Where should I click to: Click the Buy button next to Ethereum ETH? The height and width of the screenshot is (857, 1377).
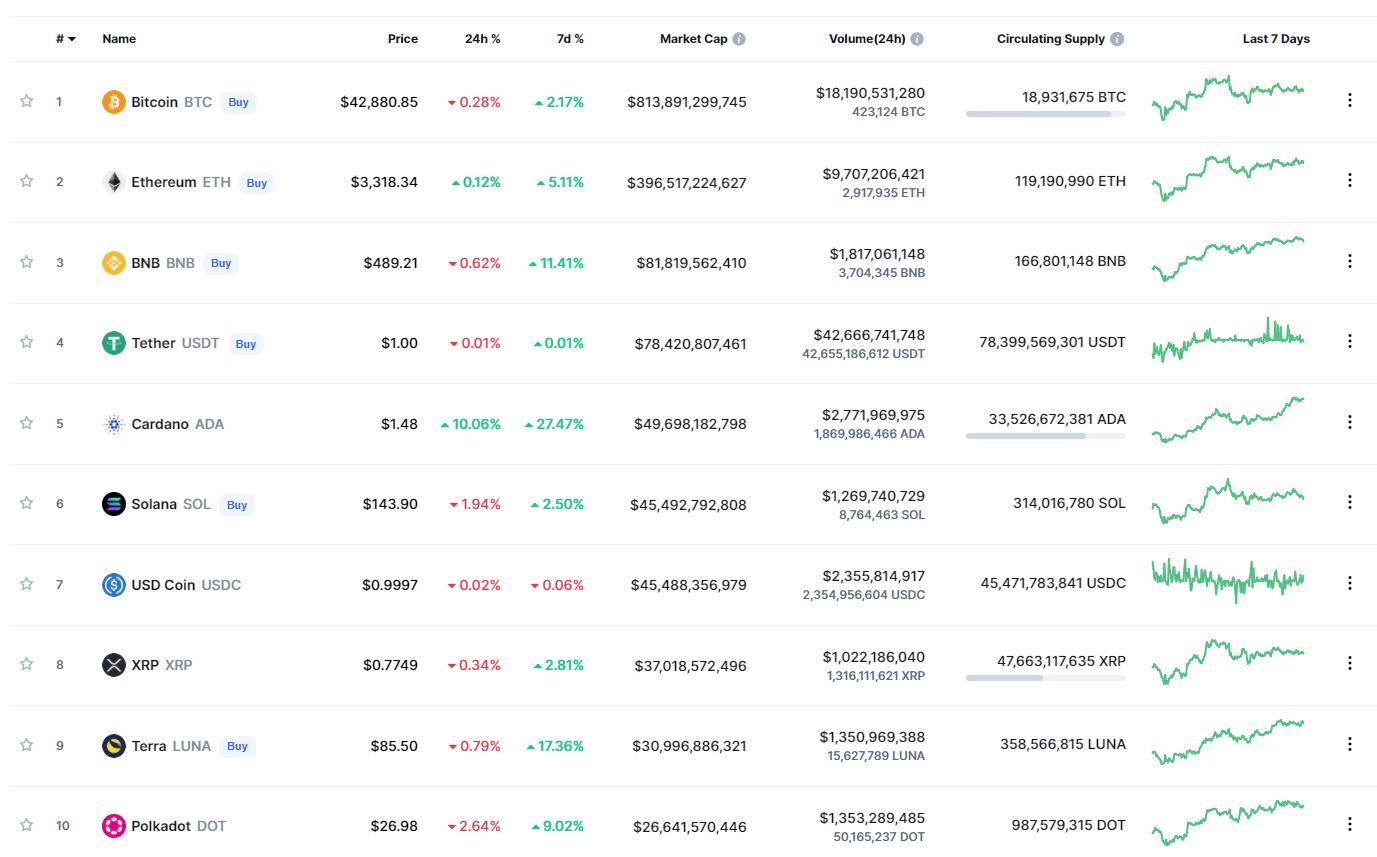point(257,183)
